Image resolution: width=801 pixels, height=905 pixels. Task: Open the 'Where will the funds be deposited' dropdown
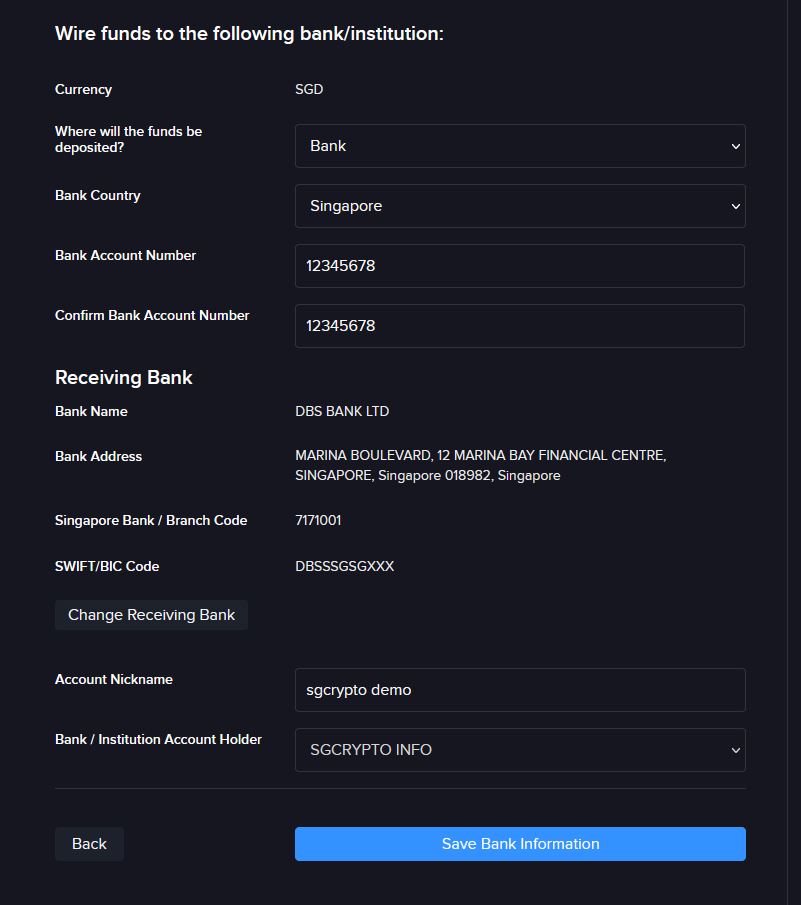(520, 146)
